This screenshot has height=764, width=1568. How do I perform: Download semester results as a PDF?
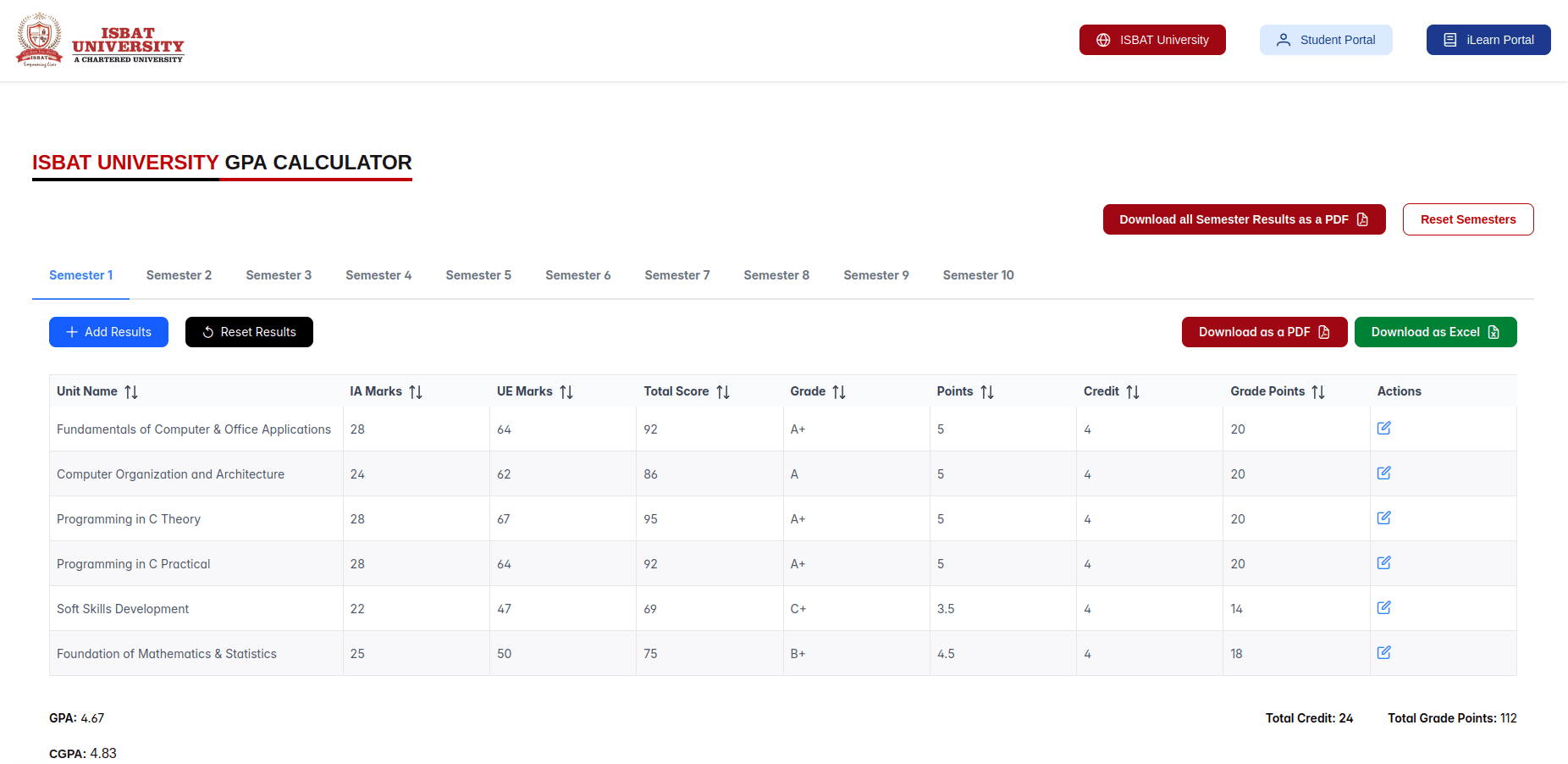tap(1264, 332)
